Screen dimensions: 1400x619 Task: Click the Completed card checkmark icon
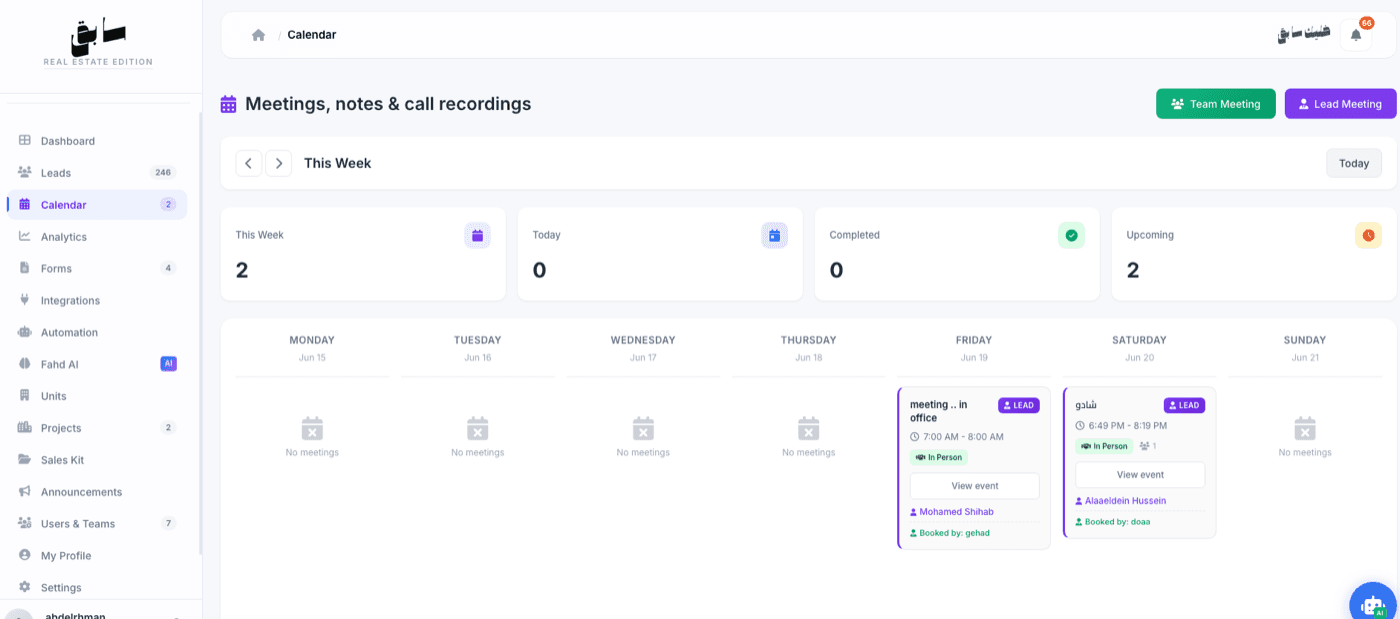pos(1071,236)
